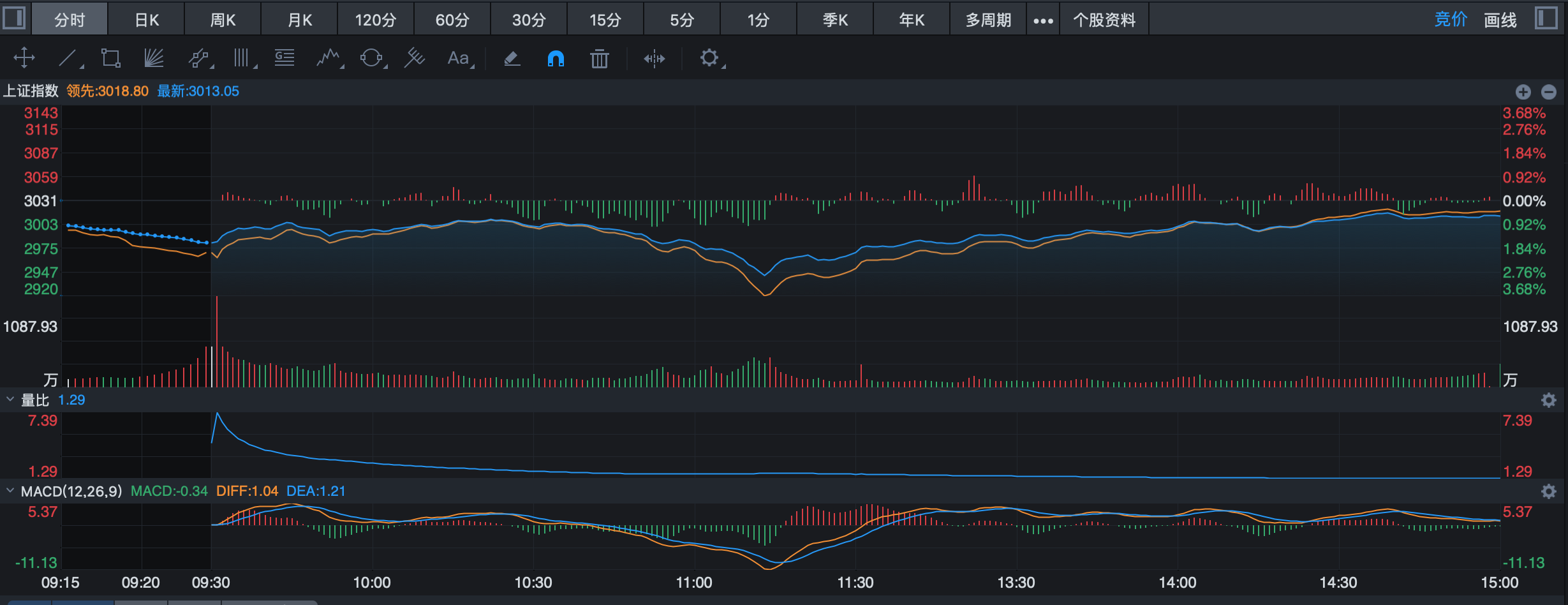The height and width of the screenshot is (605, 1568).
Task: Click the 画线 drawing button
Action: click(x=1500, y=20)
